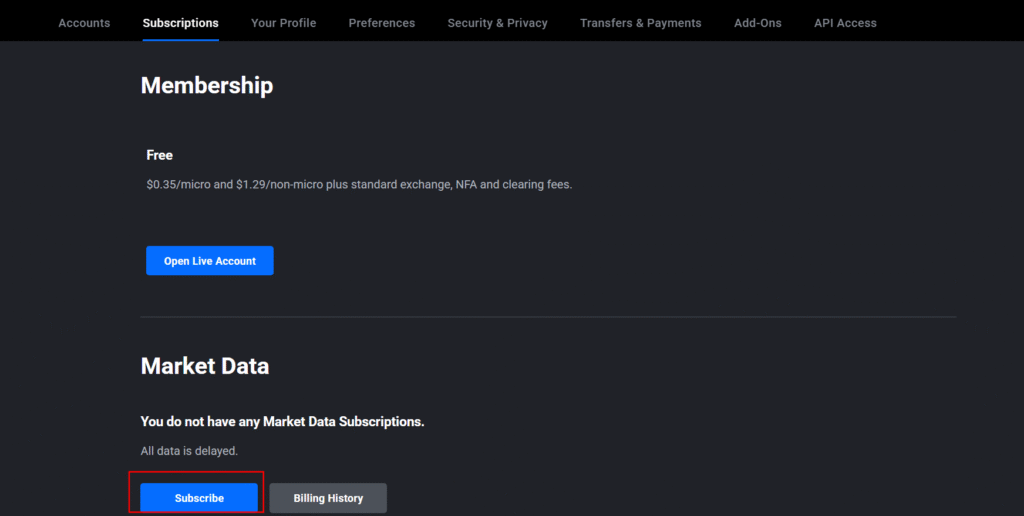Image resolution: width=1024 pixels, height=516 pixels.
Task: Switch to the Preferences tab
Action: [x=381, y=23]
